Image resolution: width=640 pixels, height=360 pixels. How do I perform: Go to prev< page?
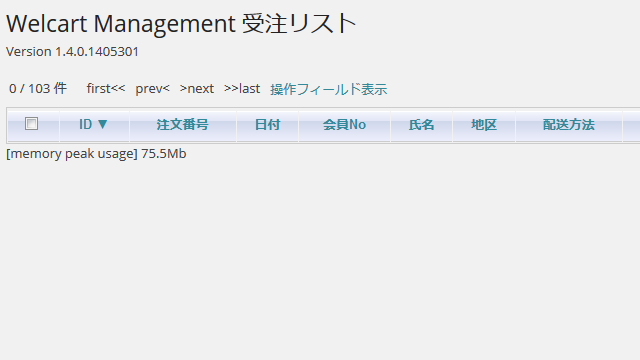click(x=152, y=89)
